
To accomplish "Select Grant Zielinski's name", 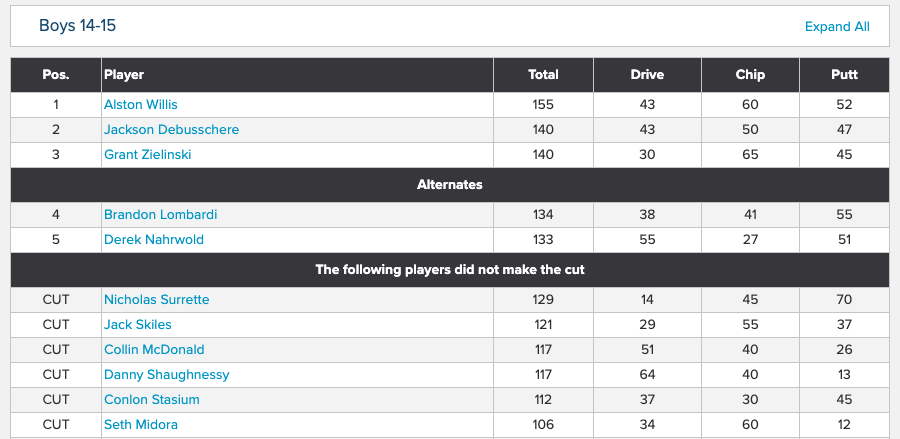I will [148, 154].
